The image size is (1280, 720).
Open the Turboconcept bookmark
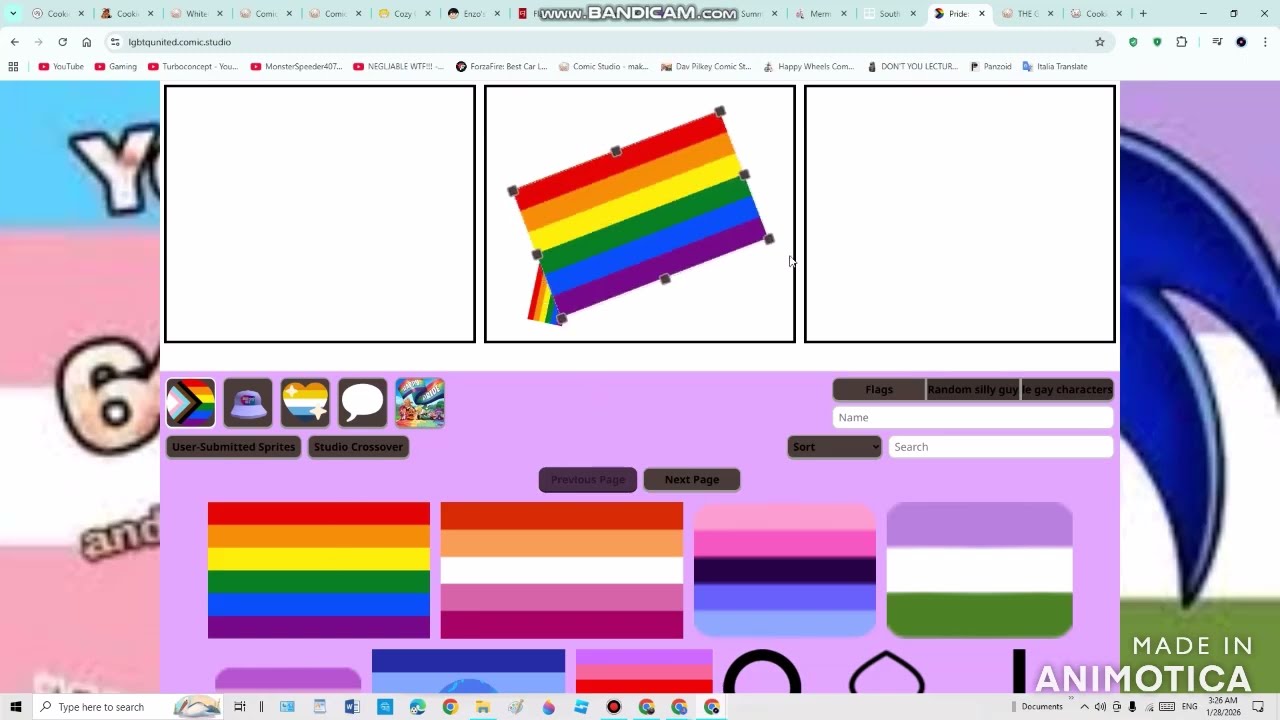coord(193,66)
